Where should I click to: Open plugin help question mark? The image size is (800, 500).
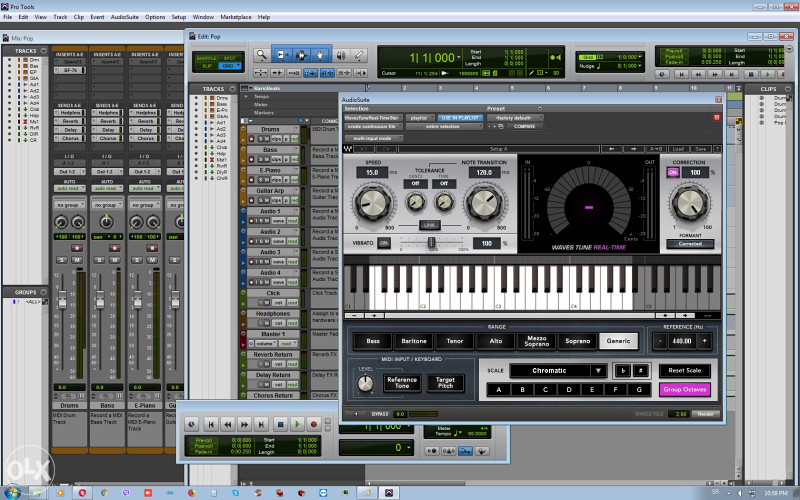717,149
